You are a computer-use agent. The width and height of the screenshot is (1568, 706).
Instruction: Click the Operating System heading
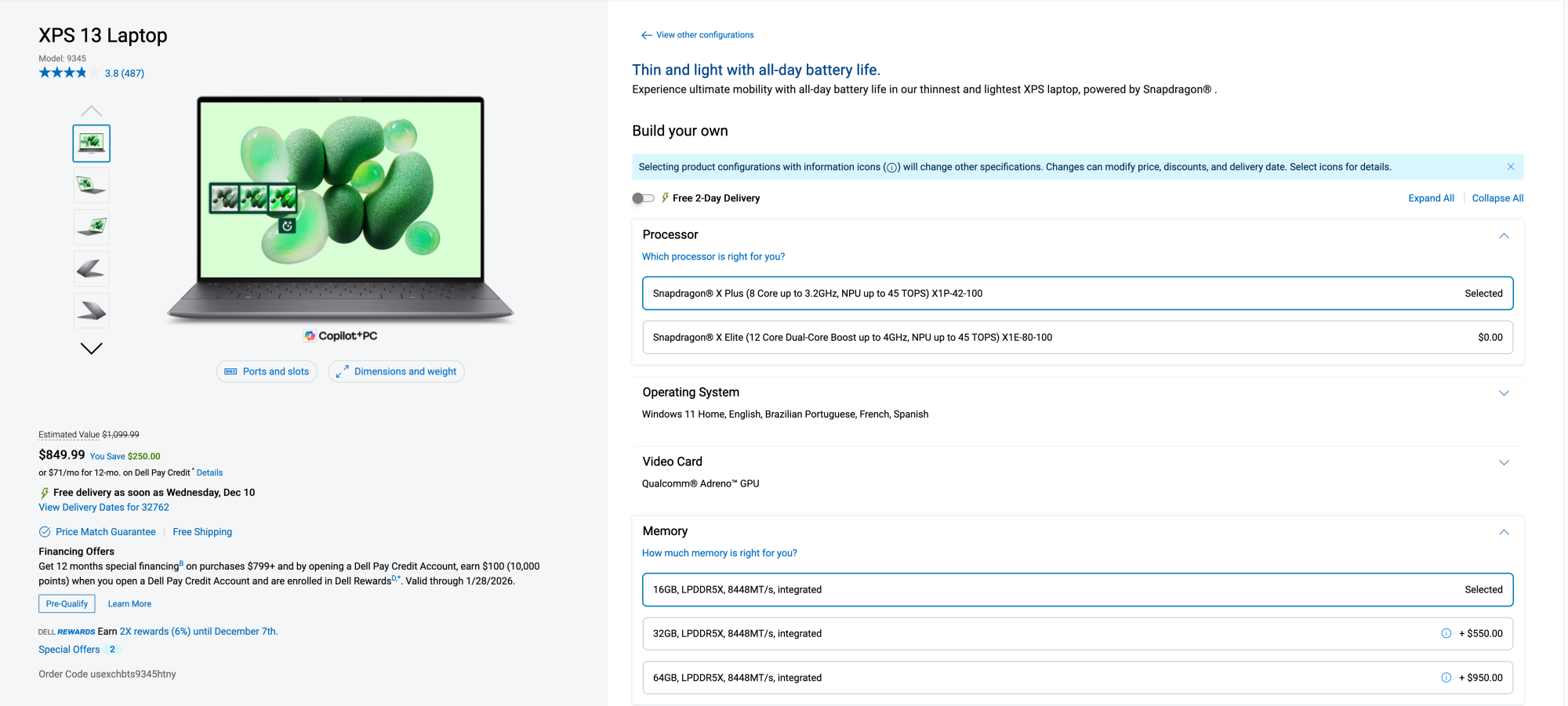(x=691, y=393)
